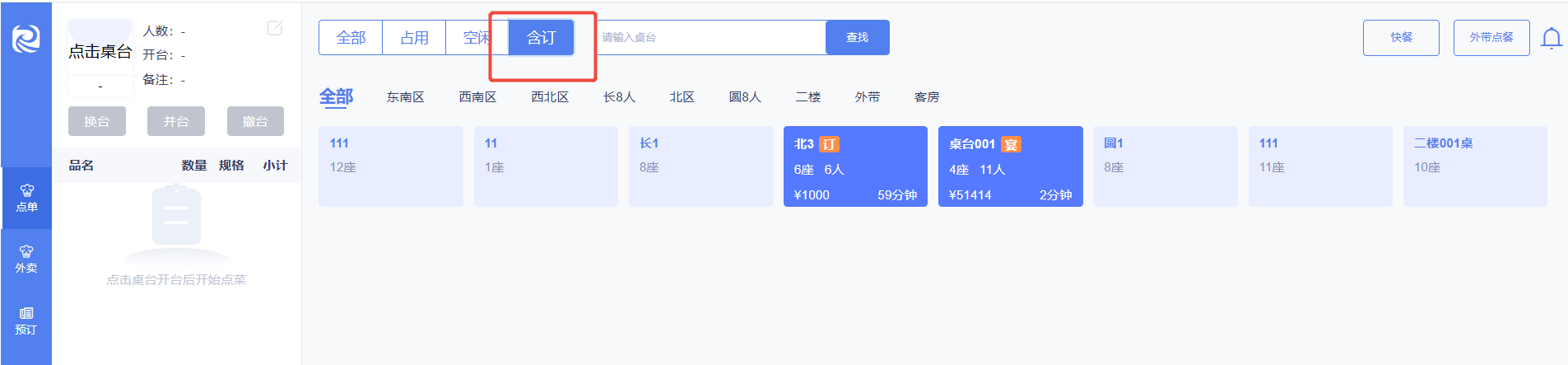Click the 外带点餐 button

[1491, 38]
